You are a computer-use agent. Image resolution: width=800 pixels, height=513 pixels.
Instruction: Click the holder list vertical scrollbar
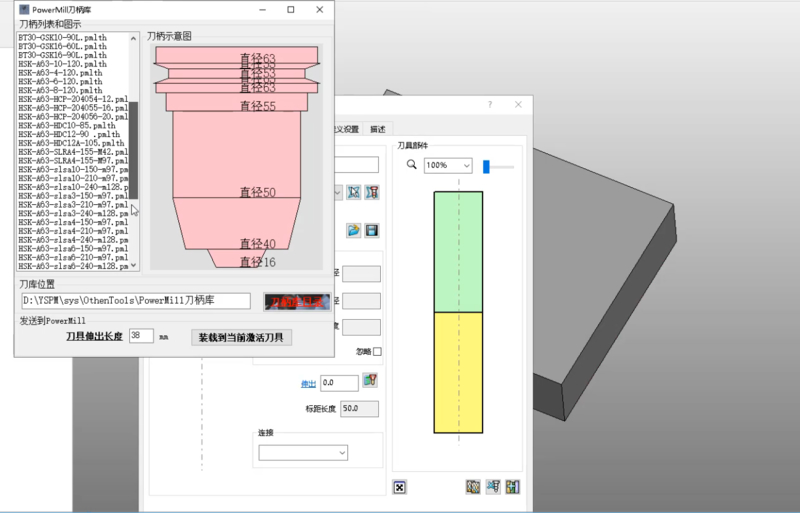[x=135, y=150]
